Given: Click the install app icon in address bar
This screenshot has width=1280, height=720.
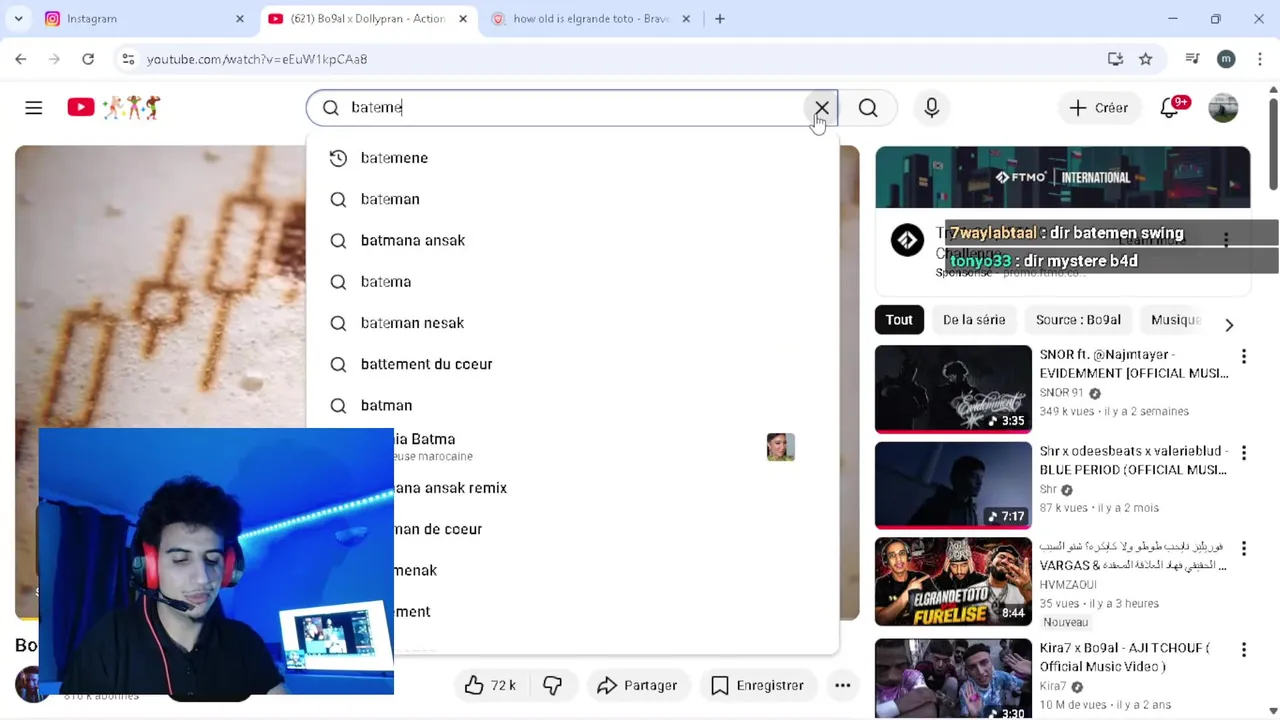Looking at the screenshot, I should 1115,59.
